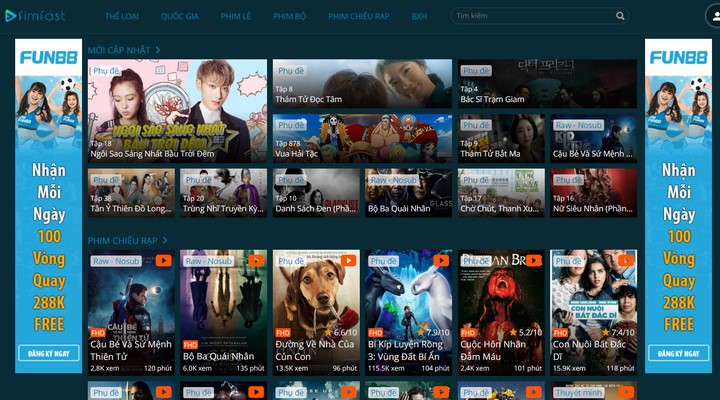Open Tân Ỷ Thiên Đồ Long episode 38 thumbnail
The image size is (720, 400).
click(131, 193)
